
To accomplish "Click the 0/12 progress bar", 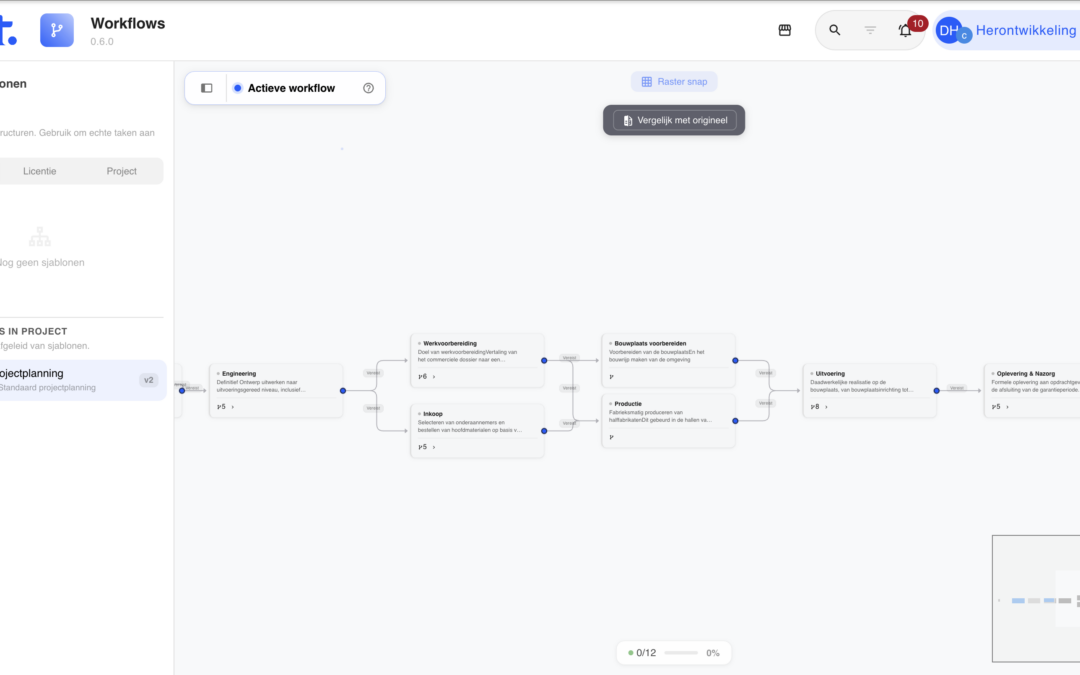I will tap(681, 653).
